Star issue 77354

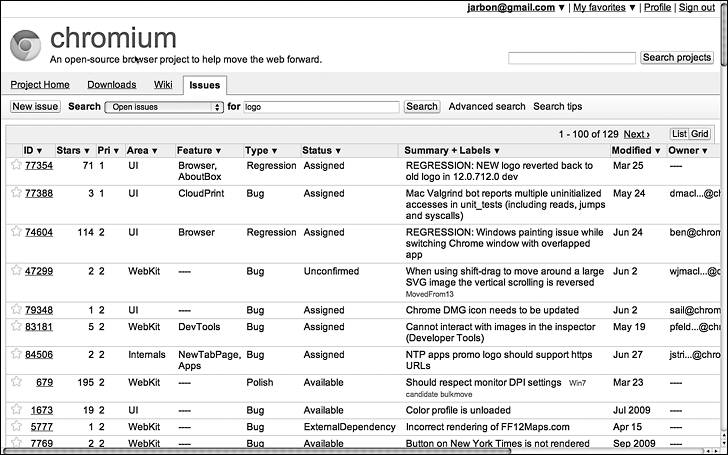coord(16,164)
